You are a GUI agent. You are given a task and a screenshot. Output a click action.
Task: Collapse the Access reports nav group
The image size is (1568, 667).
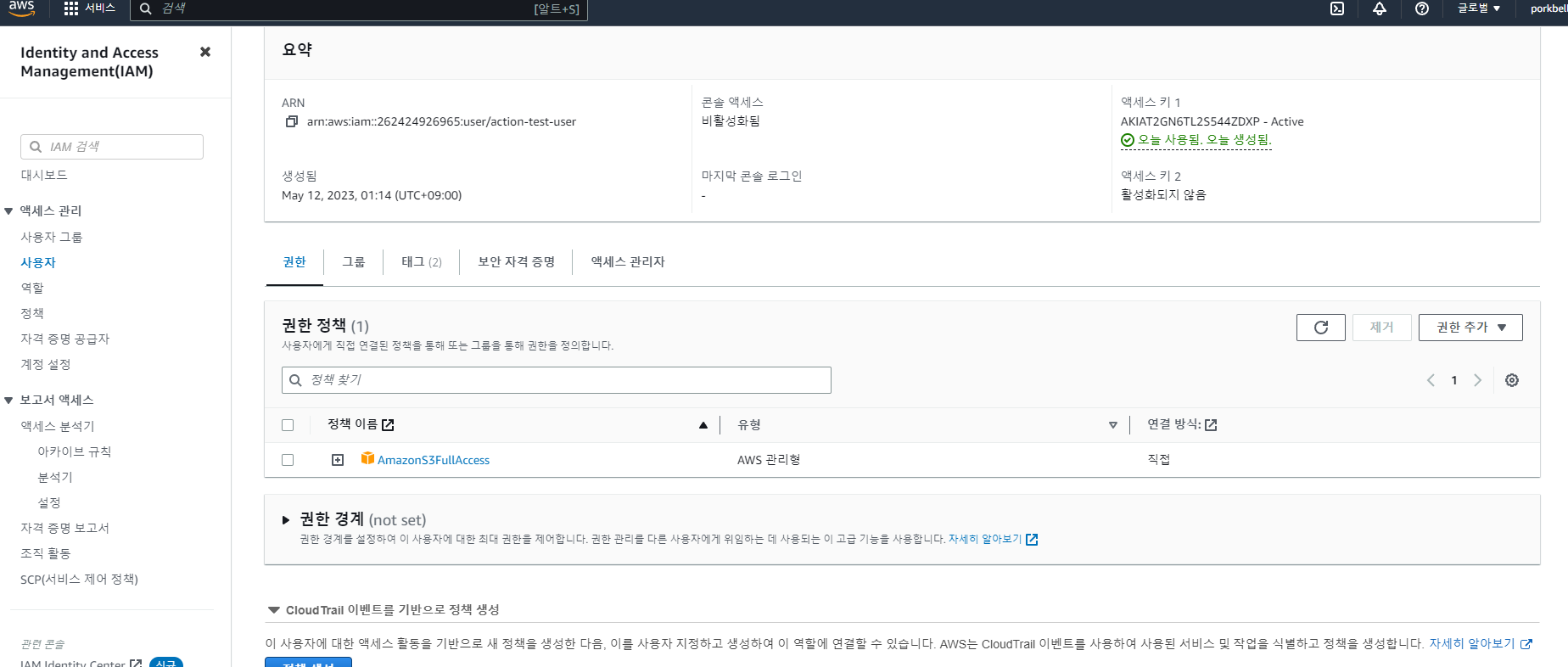coord(8,401)
